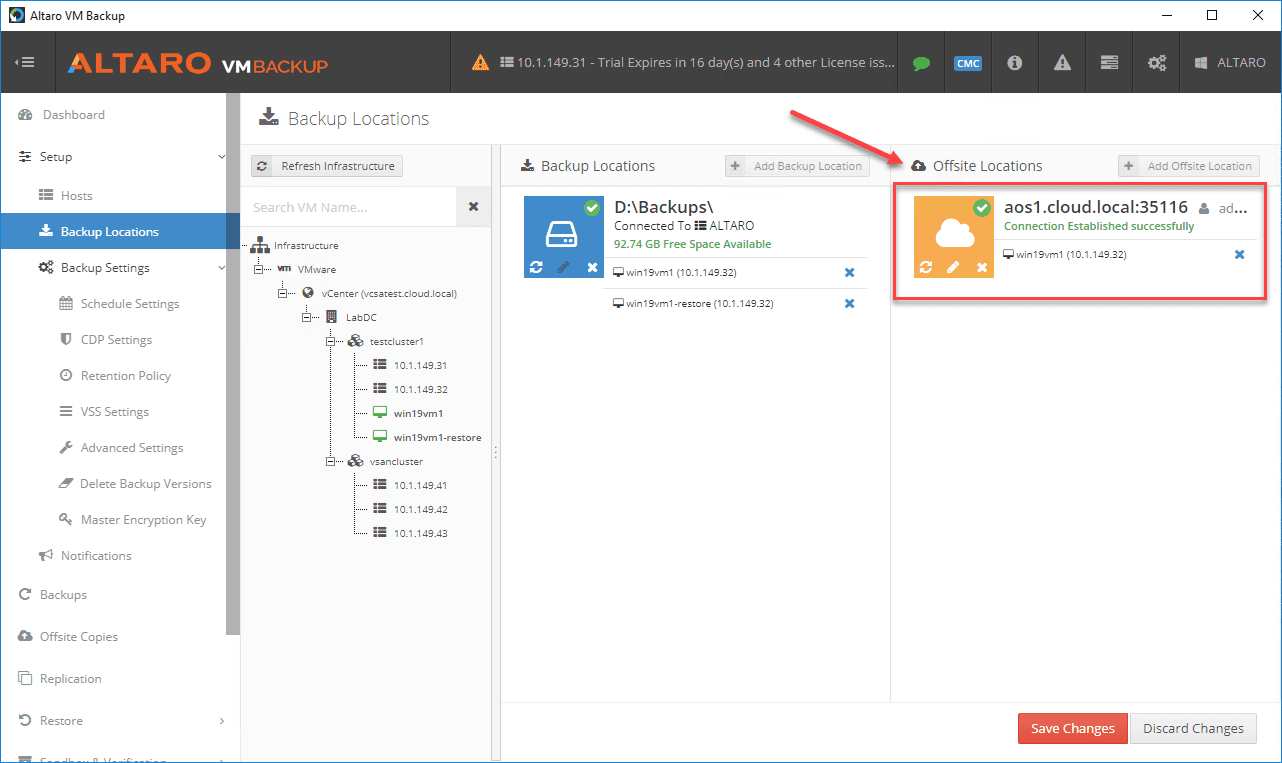Remove win19vm1 from the offsite location
Screen dimensions: 1282x763
1240,254
